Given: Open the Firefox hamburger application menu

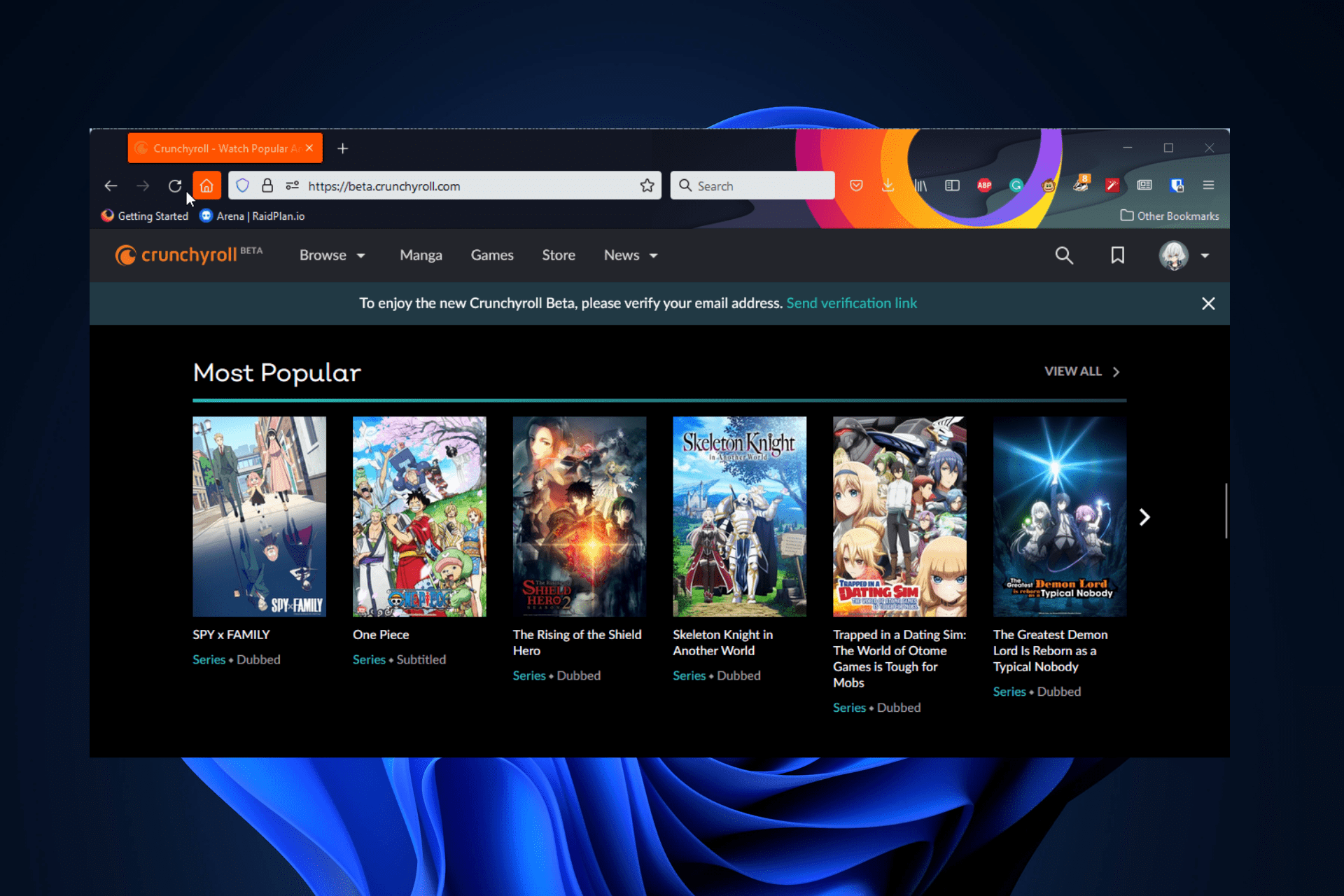Looking at the screenshot, I should [x=1208, y=185].
